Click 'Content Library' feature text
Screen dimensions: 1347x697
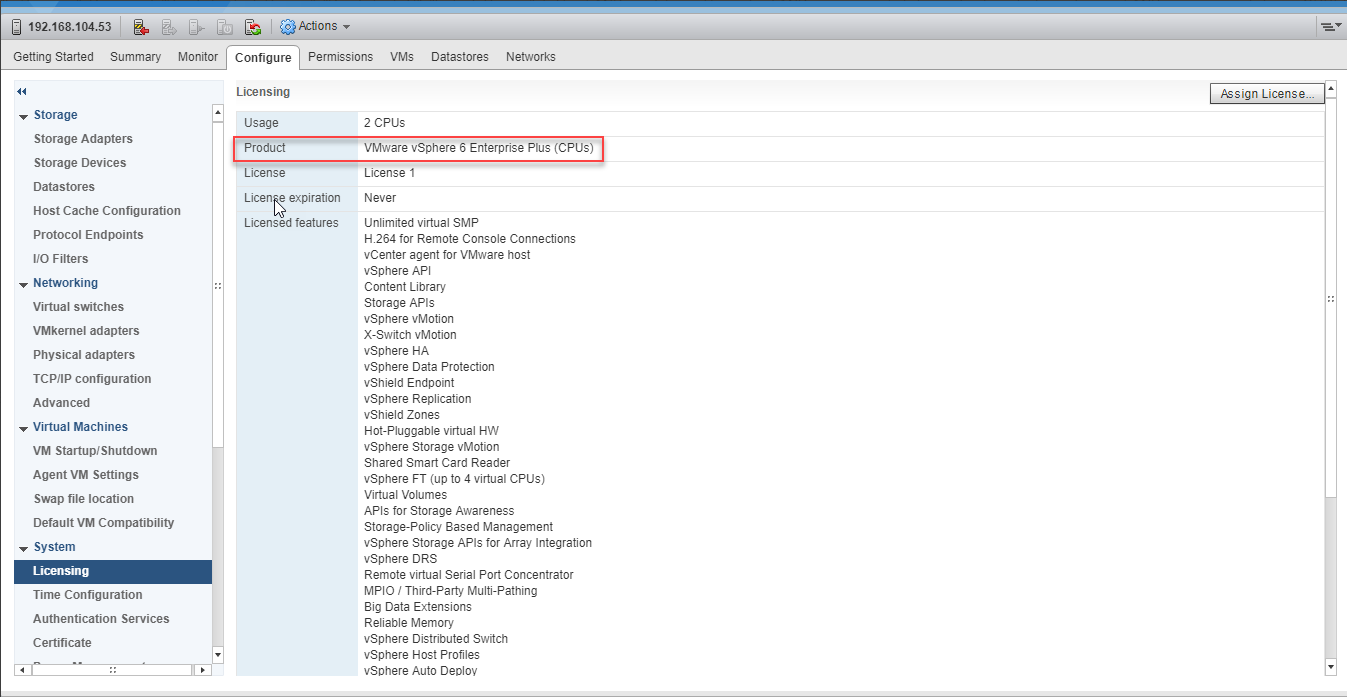point(405,287)
